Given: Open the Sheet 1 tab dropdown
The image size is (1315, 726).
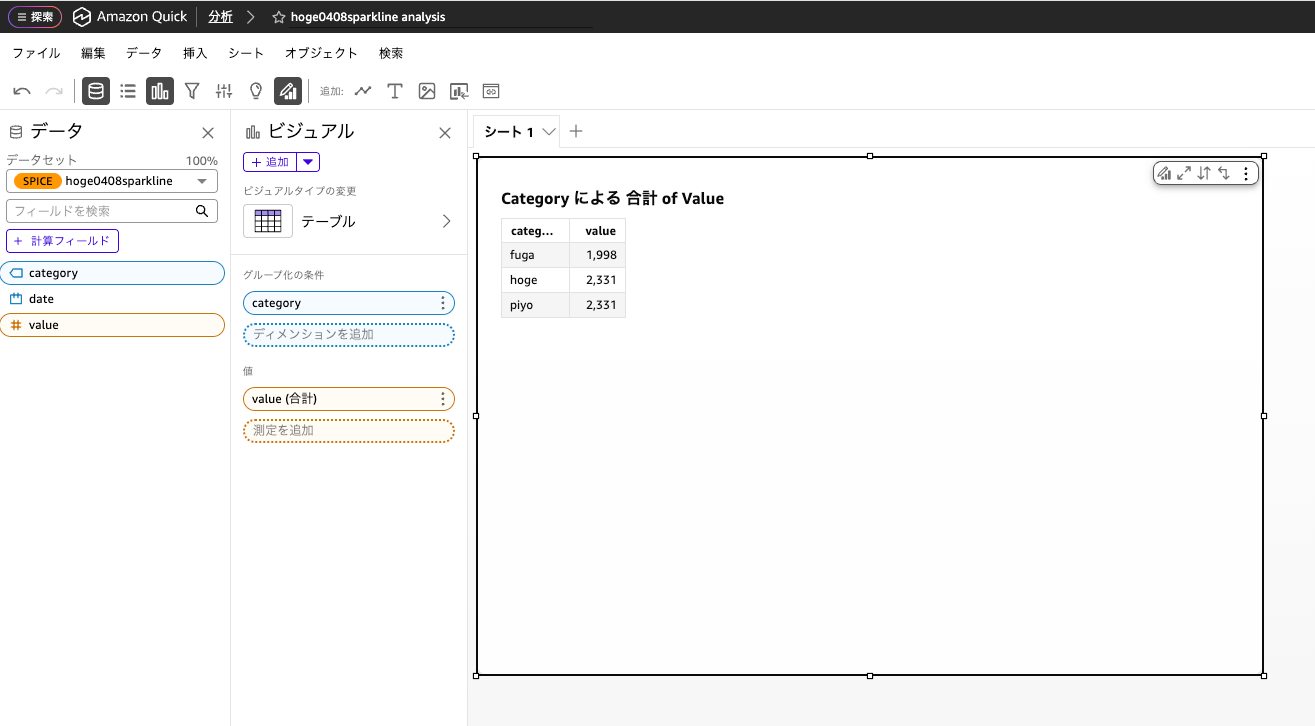Looking at the screenshot, I should (x=548, y=132).
